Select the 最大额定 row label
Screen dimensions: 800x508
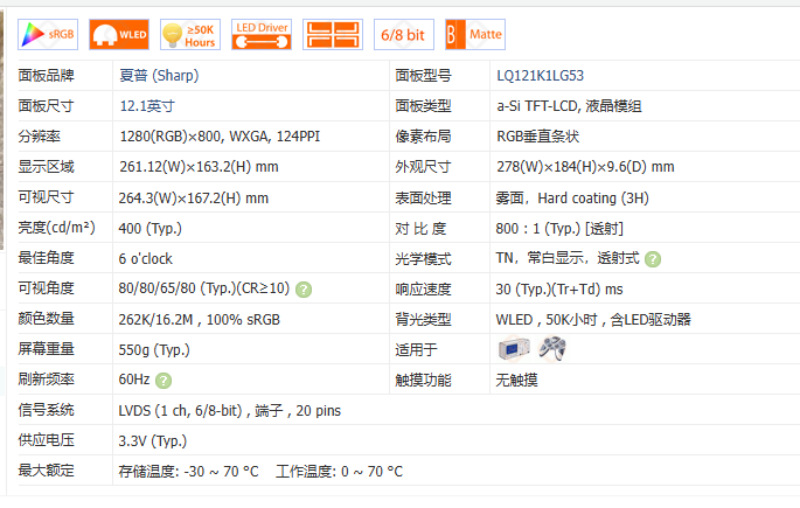click(46, 470)
